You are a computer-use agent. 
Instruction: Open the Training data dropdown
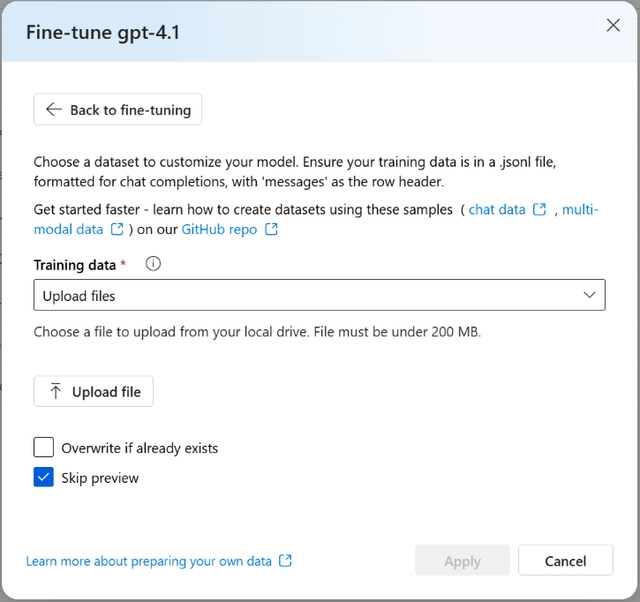(319, 296)
